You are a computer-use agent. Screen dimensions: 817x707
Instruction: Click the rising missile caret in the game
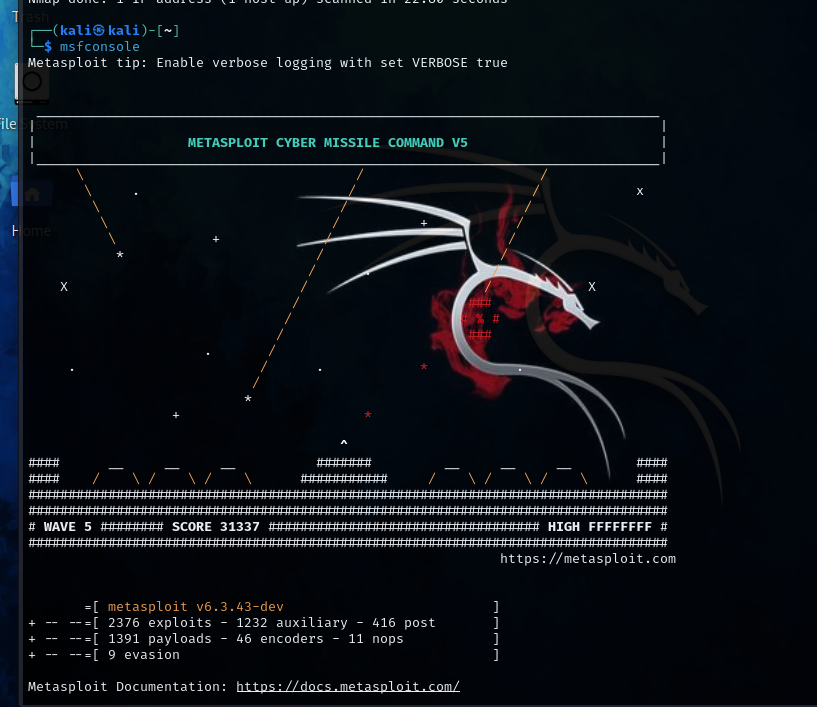[x=344, y=441]
